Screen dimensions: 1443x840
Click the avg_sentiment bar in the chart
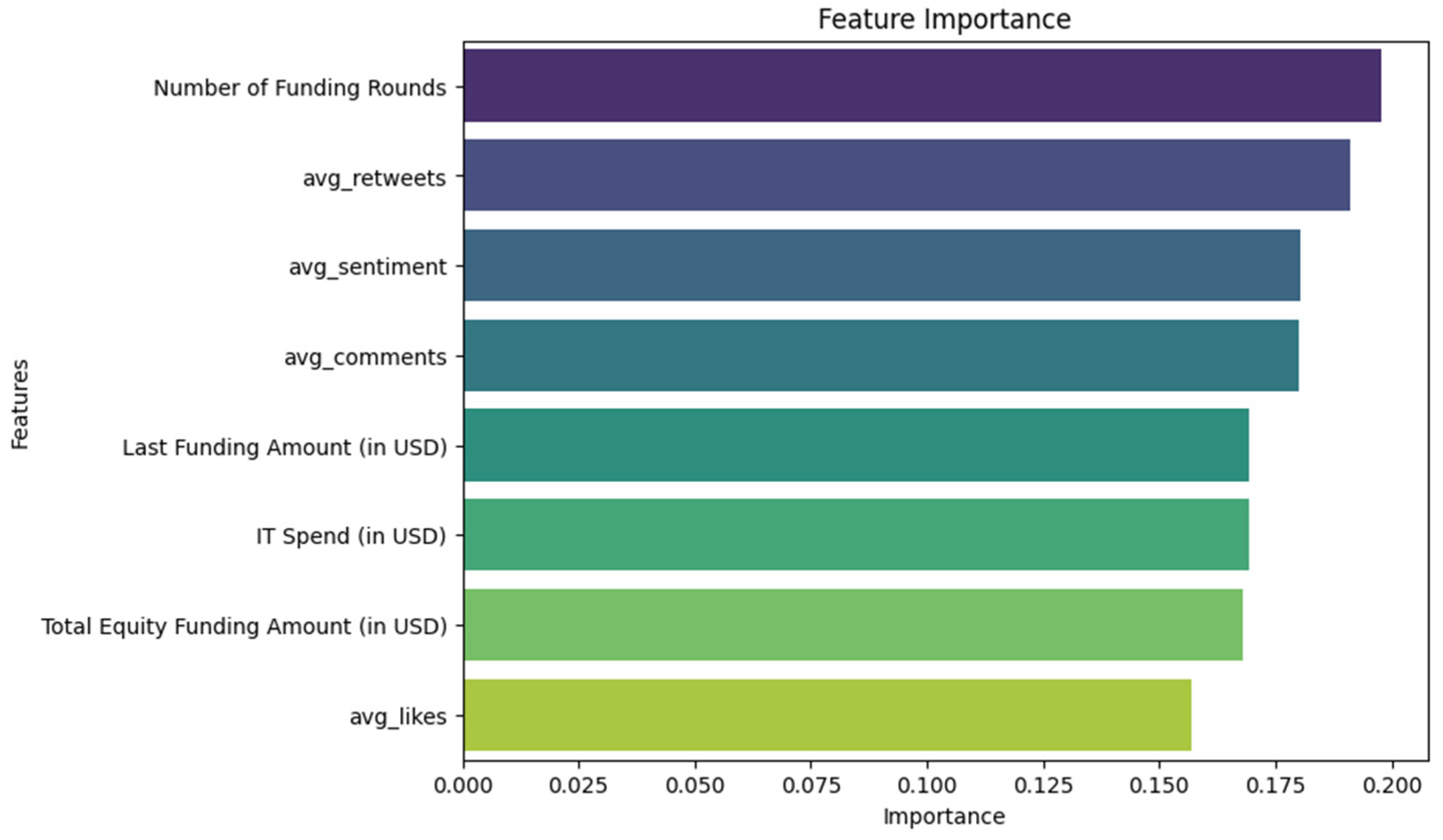point(882,265)
